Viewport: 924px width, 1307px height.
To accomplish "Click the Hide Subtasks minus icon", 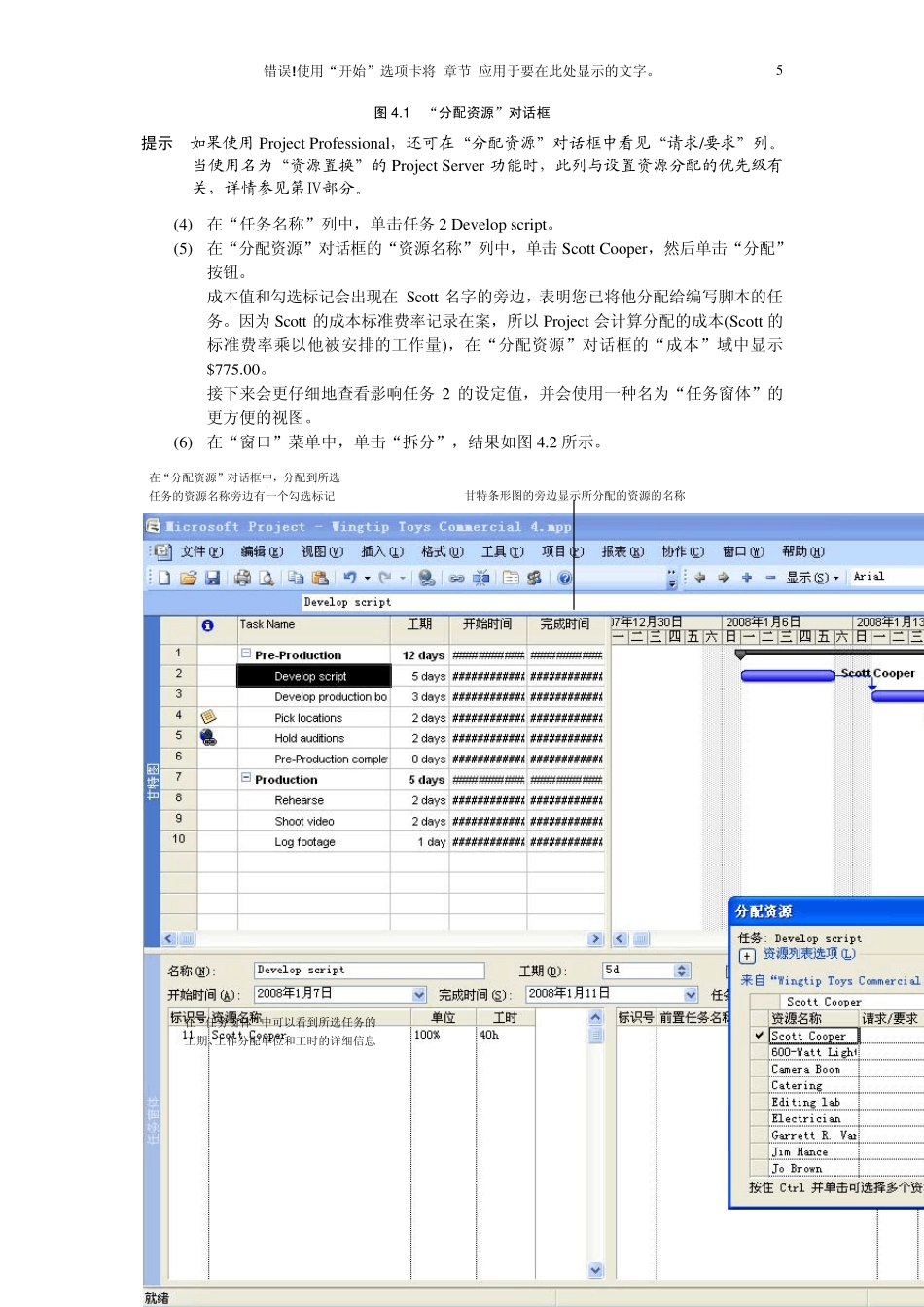I will 769,578.
